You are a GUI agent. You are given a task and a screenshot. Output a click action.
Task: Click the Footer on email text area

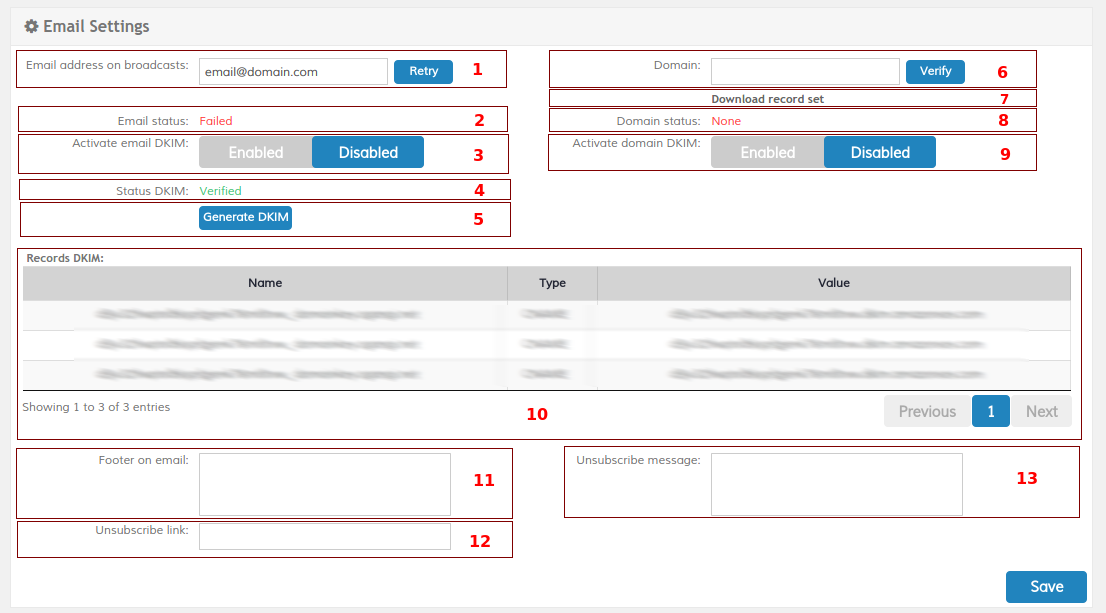tap(325, 484)
